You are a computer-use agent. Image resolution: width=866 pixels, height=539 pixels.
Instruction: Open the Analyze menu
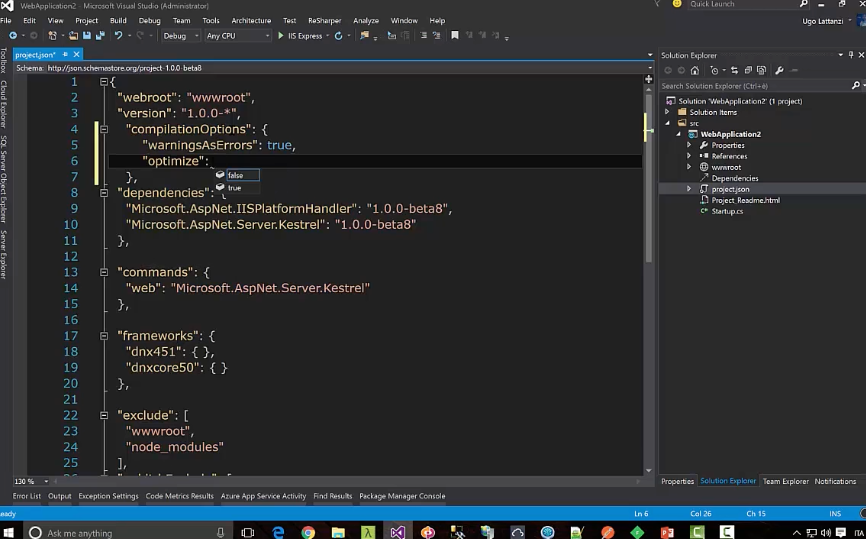pos(366,20)
